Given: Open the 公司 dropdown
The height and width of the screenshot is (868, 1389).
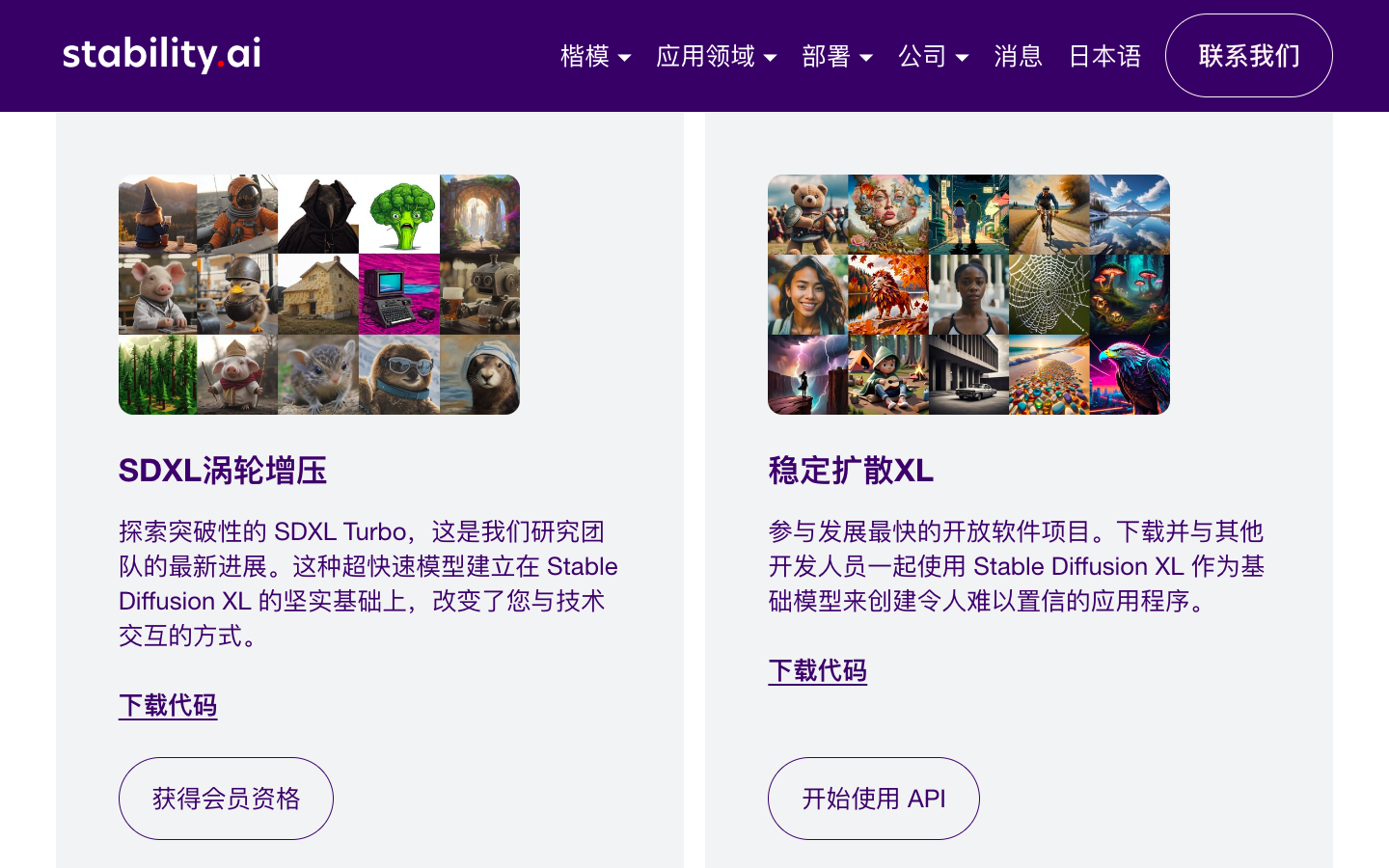Looking at the screenshot, I should coord(933,56).
